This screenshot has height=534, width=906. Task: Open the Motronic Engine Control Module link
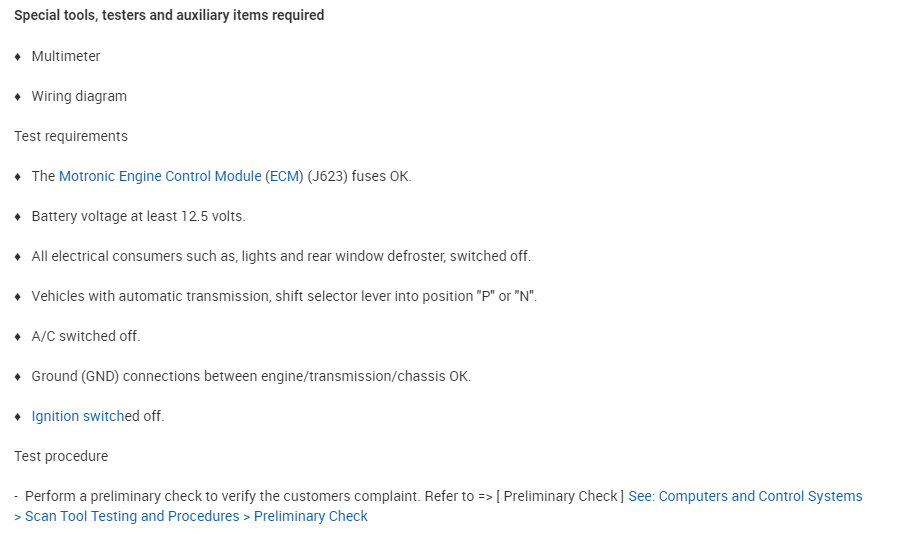[x=160, y=176]
